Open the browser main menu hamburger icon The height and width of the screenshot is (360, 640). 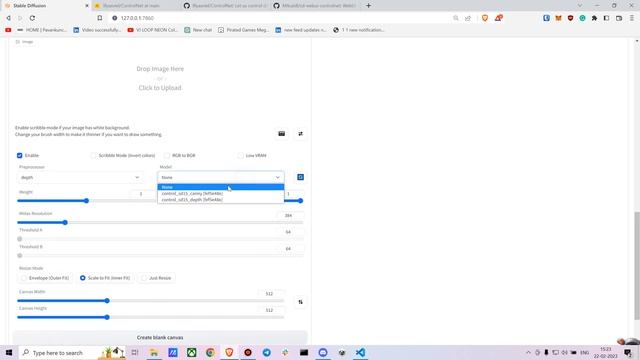tap(632, 18)
